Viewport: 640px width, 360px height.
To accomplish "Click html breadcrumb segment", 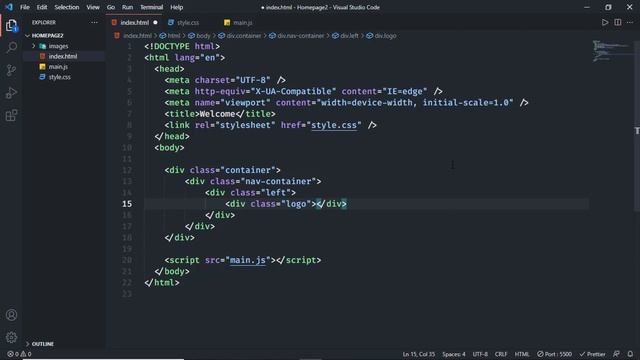I will [173, 36].
